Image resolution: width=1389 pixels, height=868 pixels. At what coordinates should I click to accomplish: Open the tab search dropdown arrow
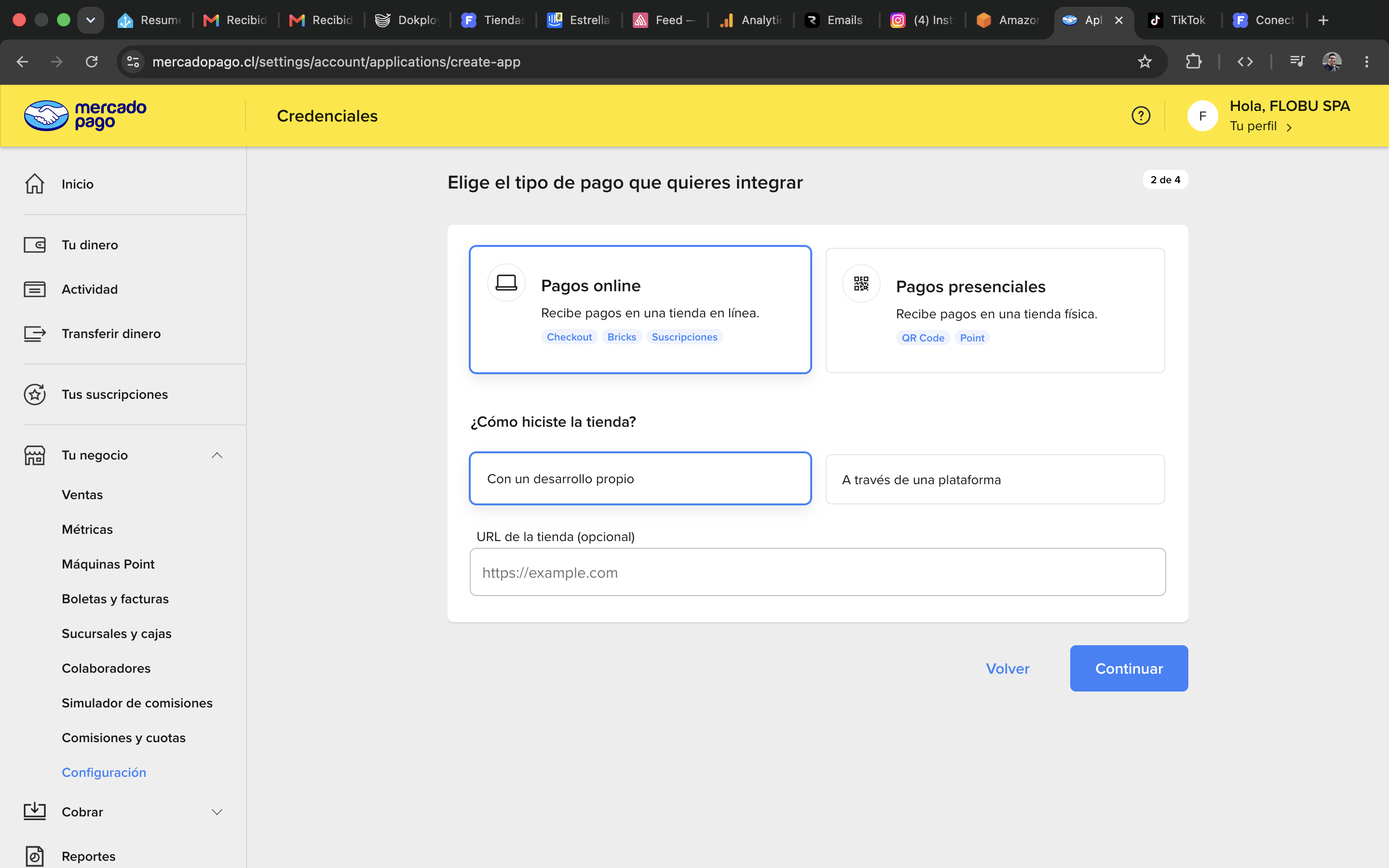[91, 20]
